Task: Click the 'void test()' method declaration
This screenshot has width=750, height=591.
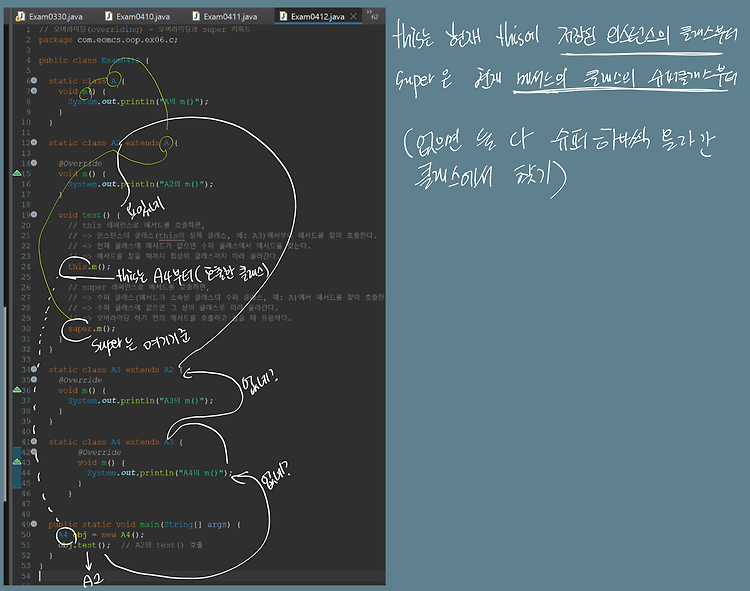Action: click(x=89, y=215)
